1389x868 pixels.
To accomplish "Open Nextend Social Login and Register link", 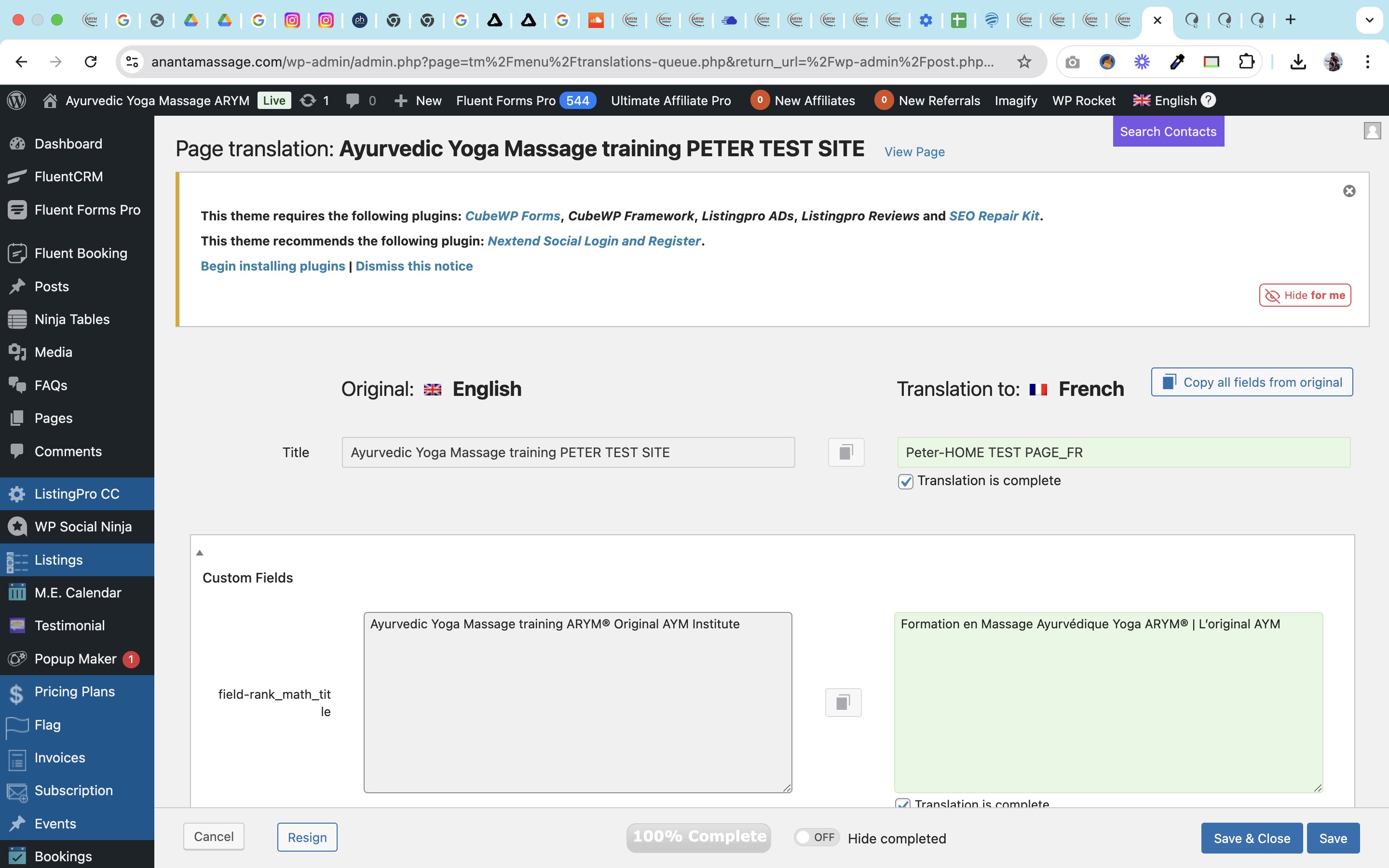I will (594, 241).
